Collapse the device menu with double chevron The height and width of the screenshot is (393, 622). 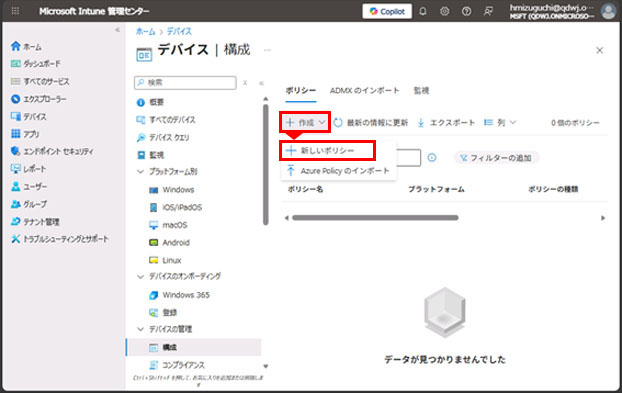[x=261, y=83]
